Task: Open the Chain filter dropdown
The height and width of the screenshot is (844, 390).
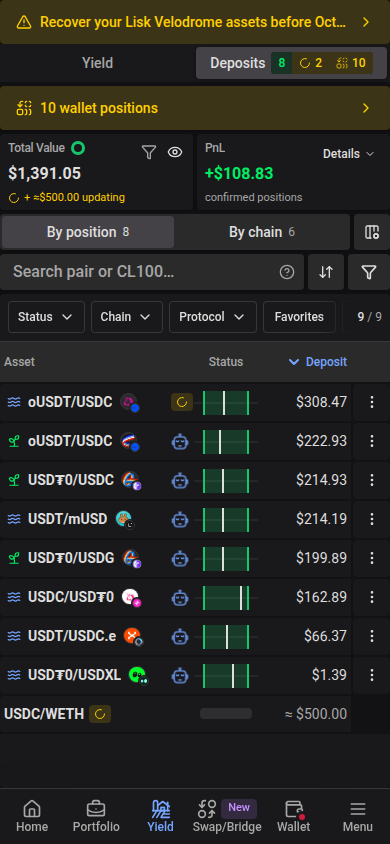Action: coord(127,317)
